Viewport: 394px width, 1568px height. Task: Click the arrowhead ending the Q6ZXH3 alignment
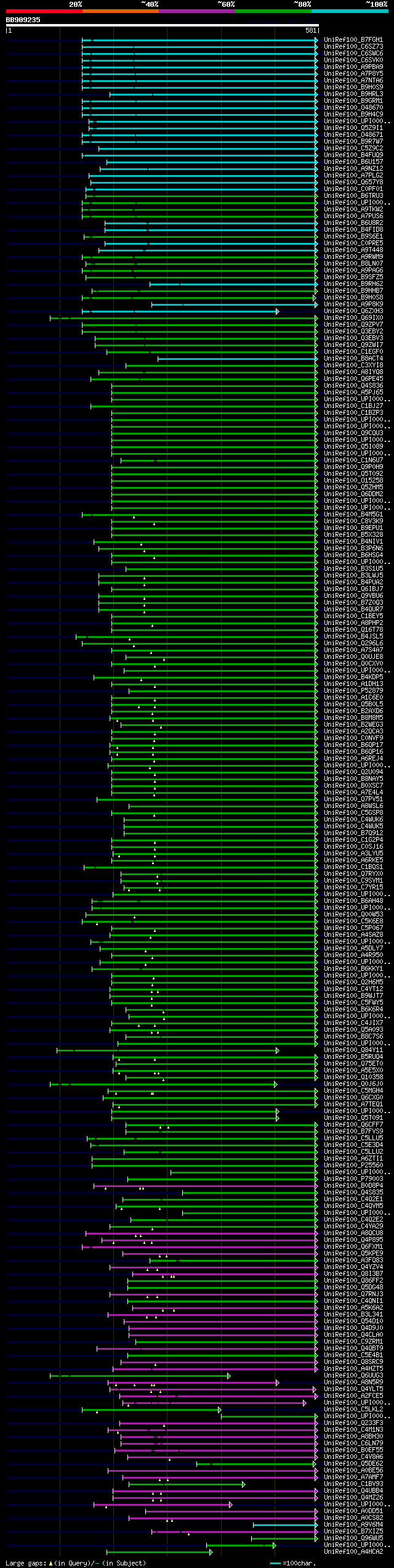(x=278, y=312)
